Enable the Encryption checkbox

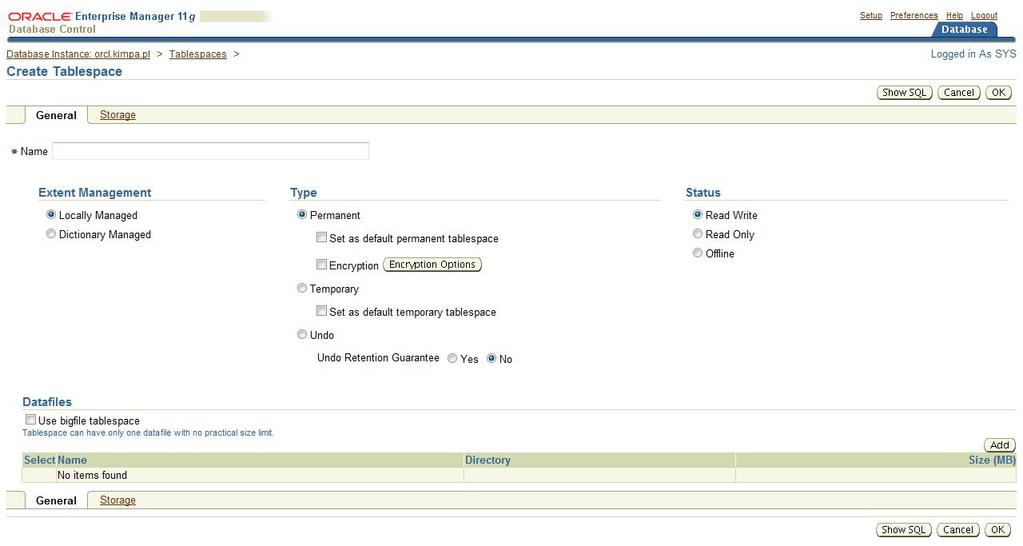tap(321, 264)
